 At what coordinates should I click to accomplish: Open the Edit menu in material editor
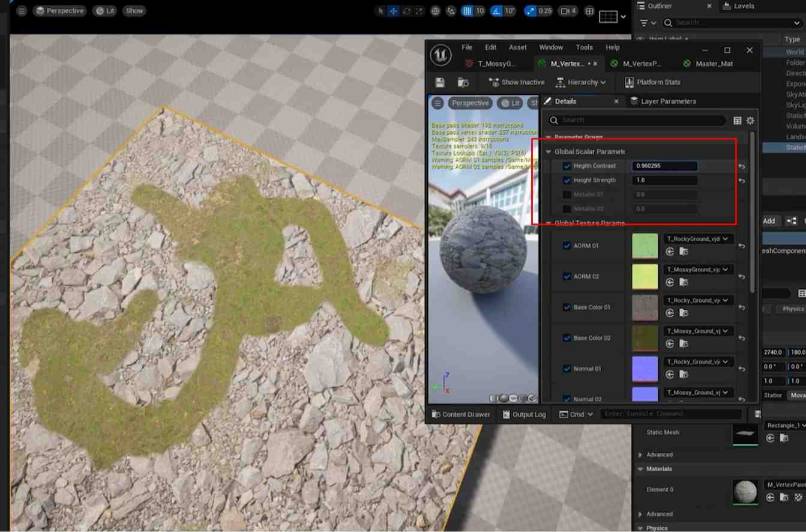pyautogui.click(x=490, y=47)
